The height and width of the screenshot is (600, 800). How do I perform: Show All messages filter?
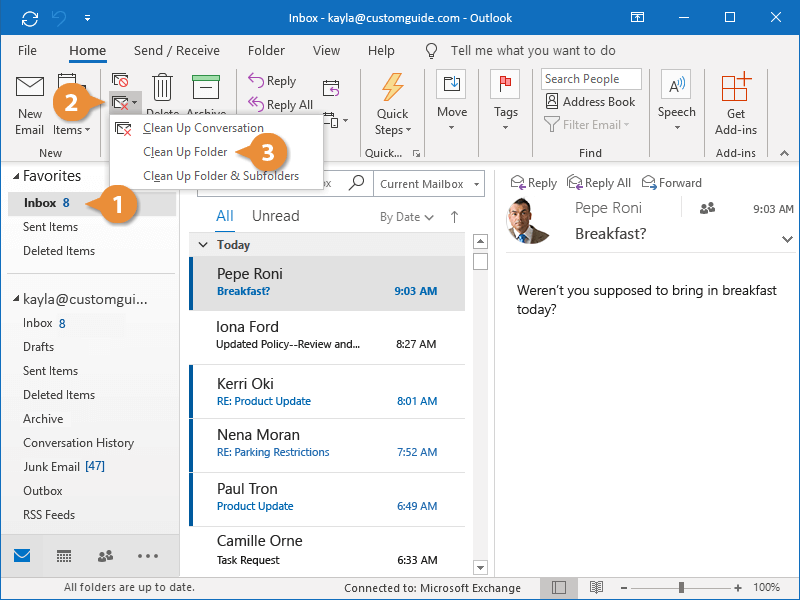224,216
